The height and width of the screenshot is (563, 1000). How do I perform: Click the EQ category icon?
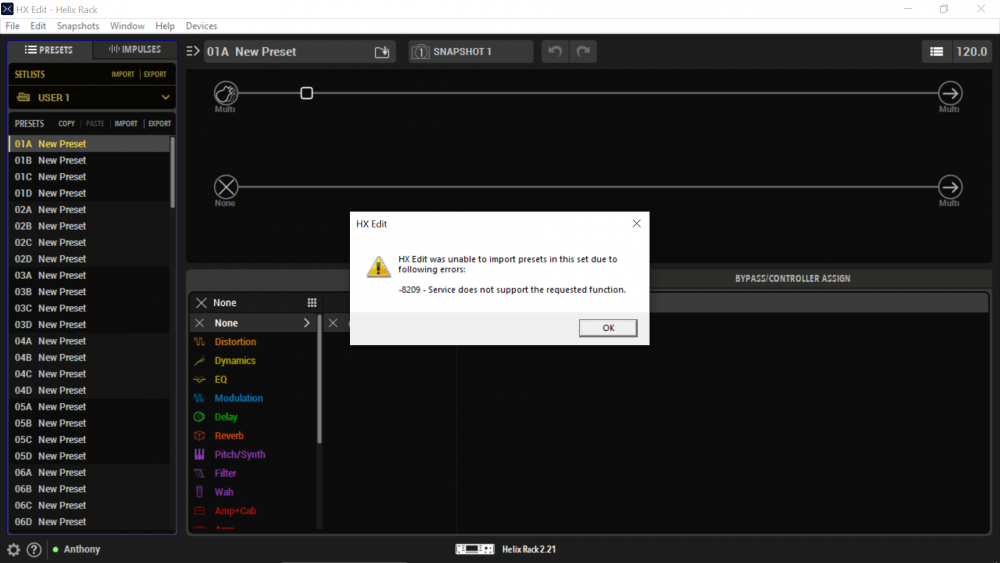(x=200, y=379)
